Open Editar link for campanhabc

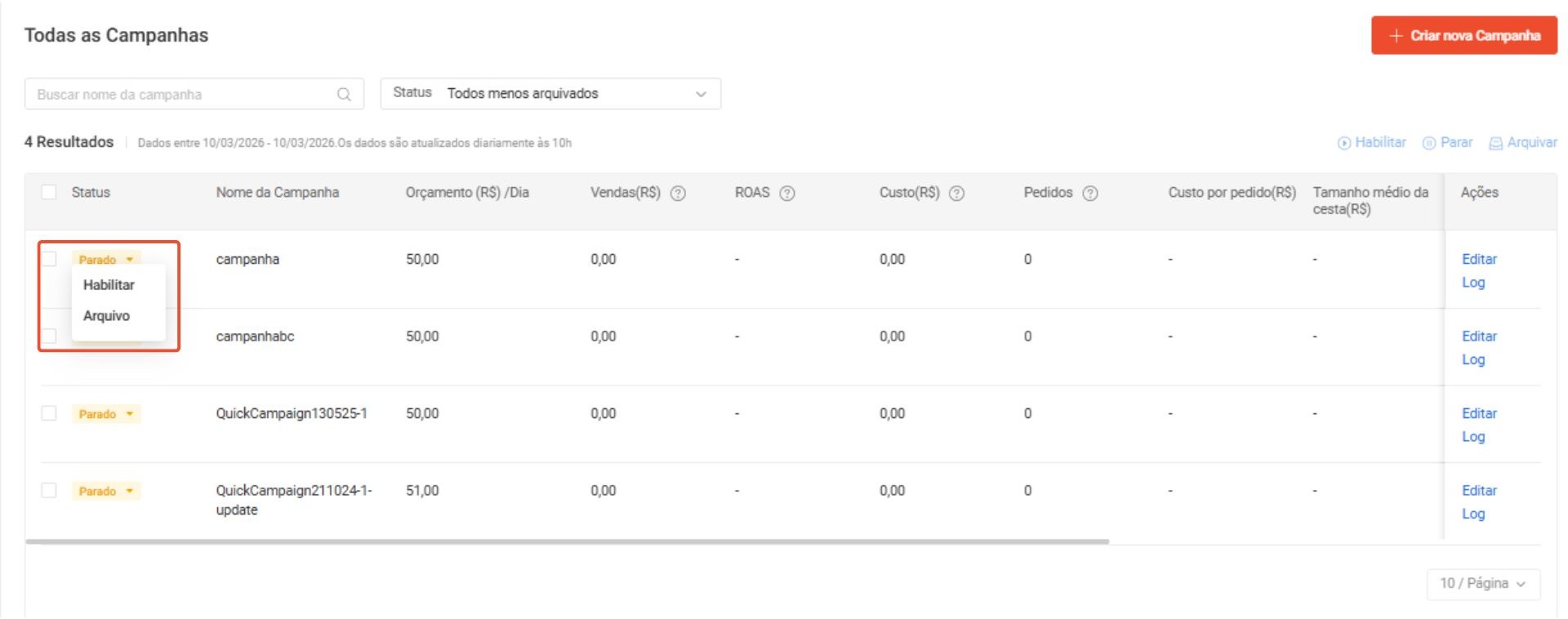pyautogui.click(x=1479, y=336)
